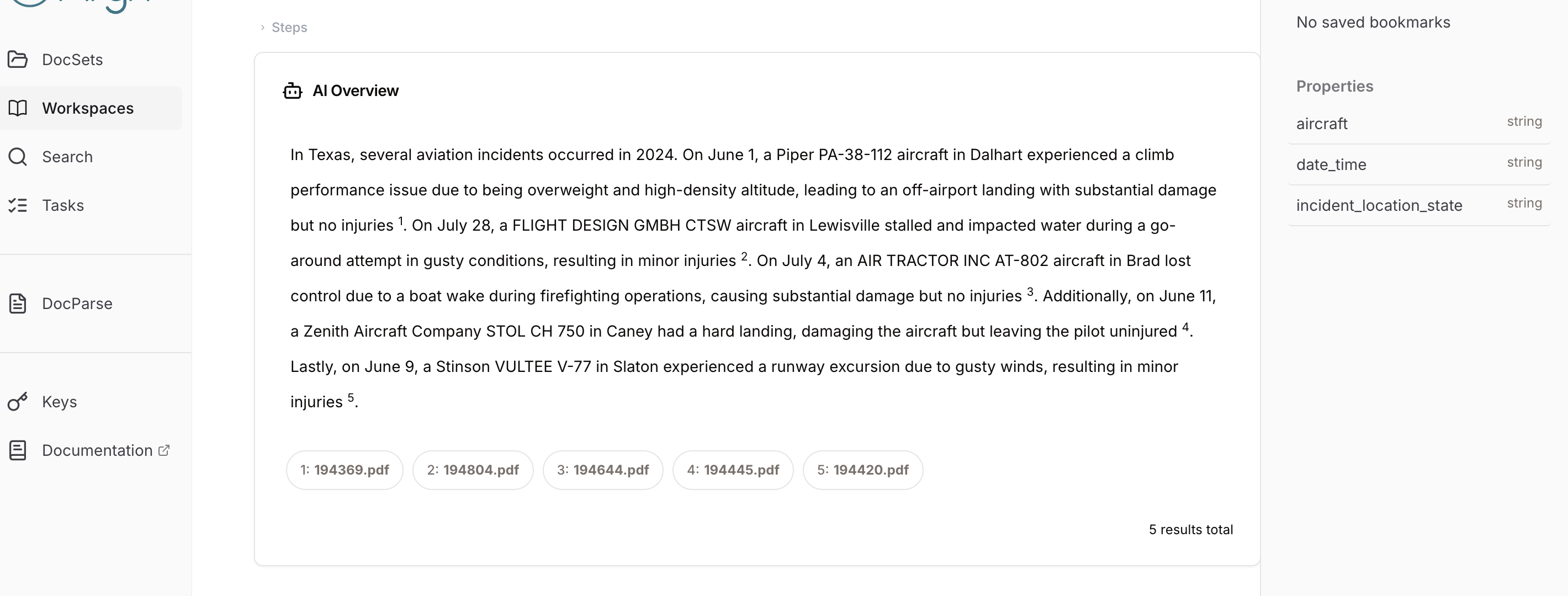Expand the Steps chevron
The height and width of the screenshot is (596, 1568).
pyautogui.click(x=262, y=28)
